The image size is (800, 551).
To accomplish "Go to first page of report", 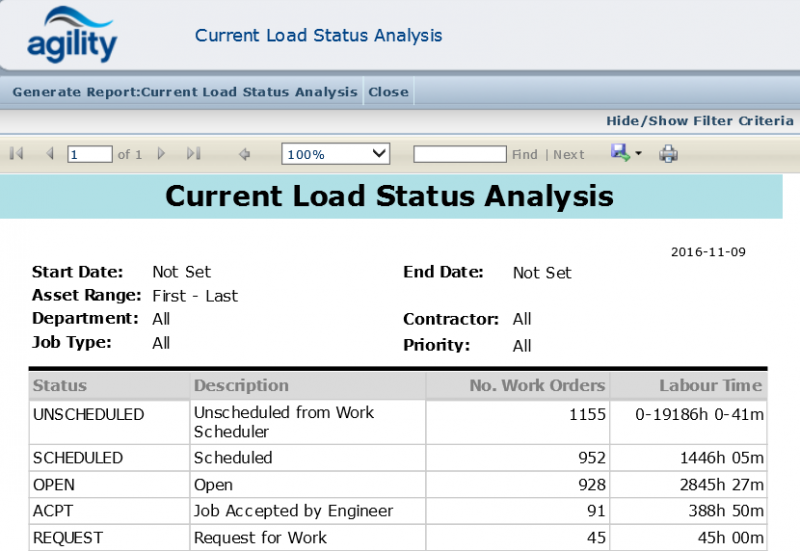I will [x=16, y=154].
